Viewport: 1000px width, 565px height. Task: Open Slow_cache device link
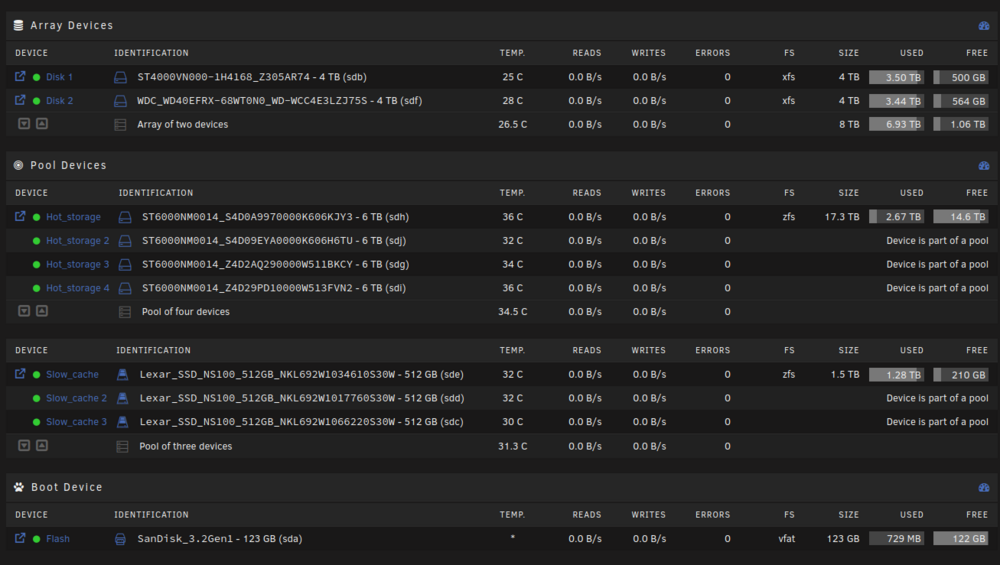coord(72,374)
